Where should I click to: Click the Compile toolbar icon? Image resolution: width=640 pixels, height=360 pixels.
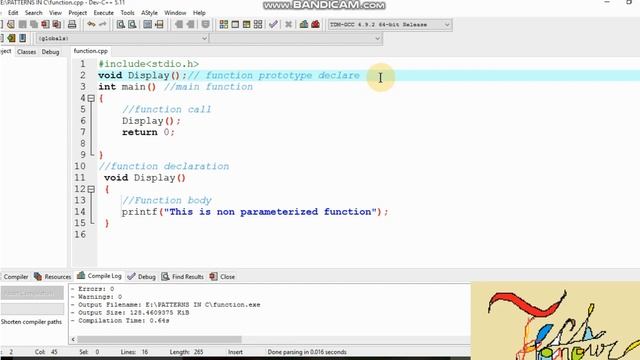pyautogui.click(x=224, y=24)
